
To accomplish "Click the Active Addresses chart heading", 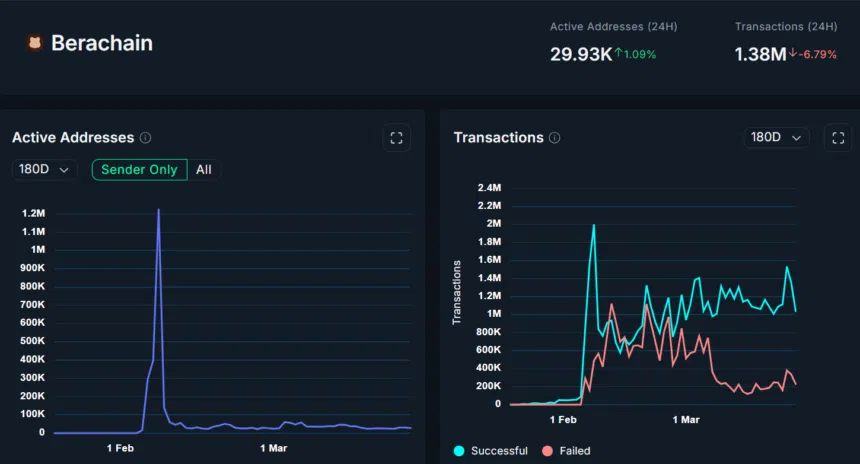I will point(73,138).
